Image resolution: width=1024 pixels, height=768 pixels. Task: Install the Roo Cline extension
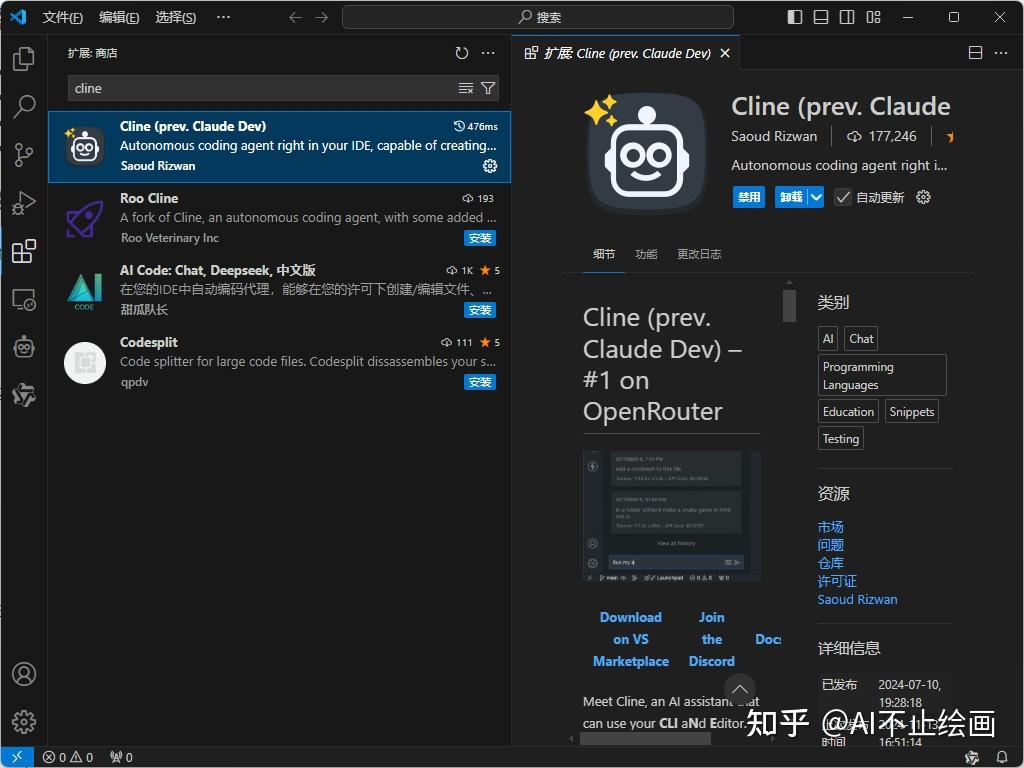point(480,238)
